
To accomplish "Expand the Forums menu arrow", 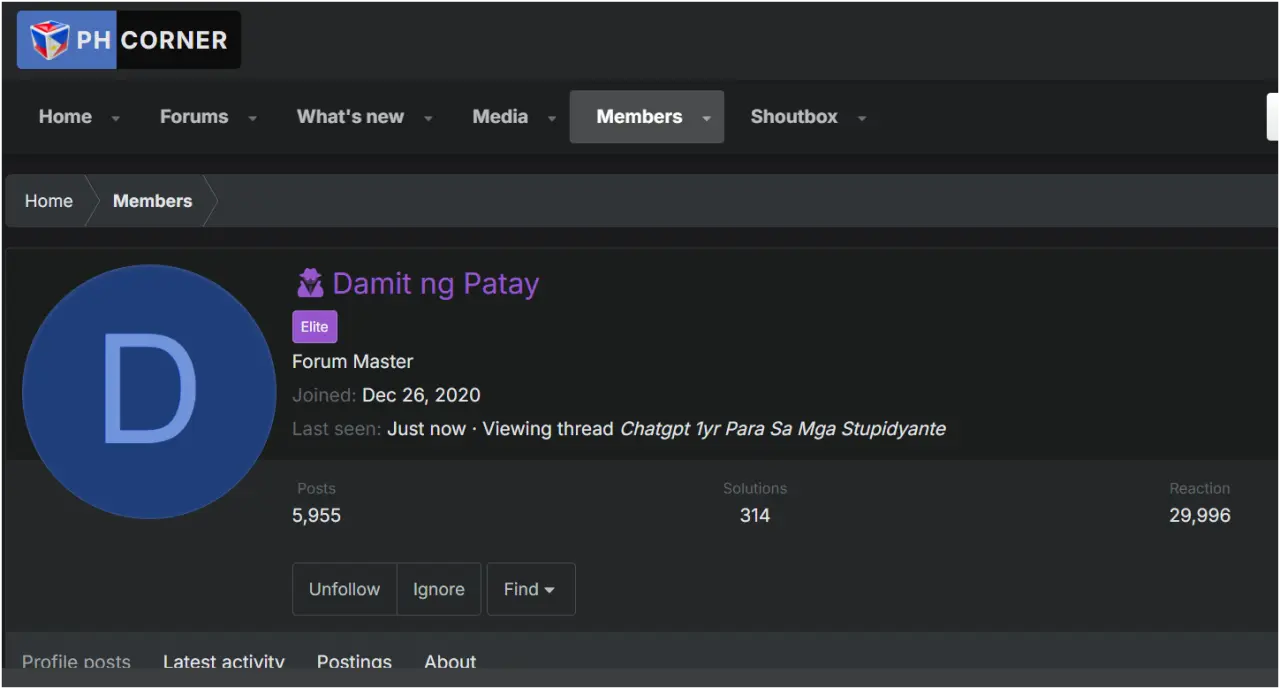I will click(x=252, y=118).
